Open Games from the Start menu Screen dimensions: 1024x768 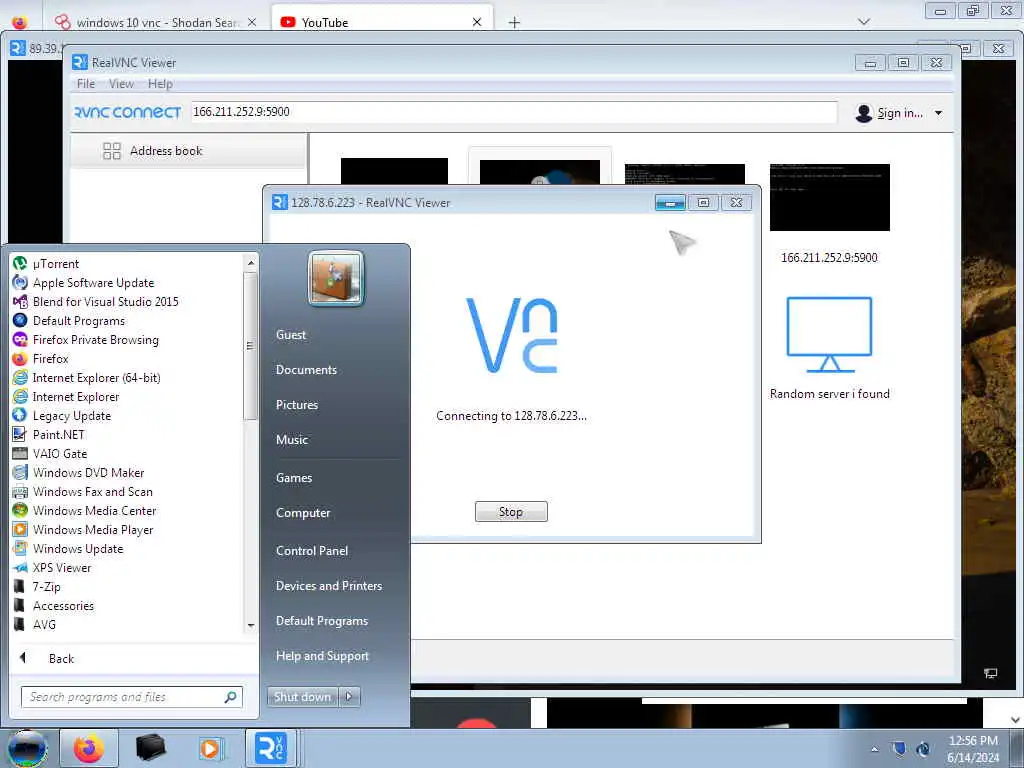click(x=294, y=478)
